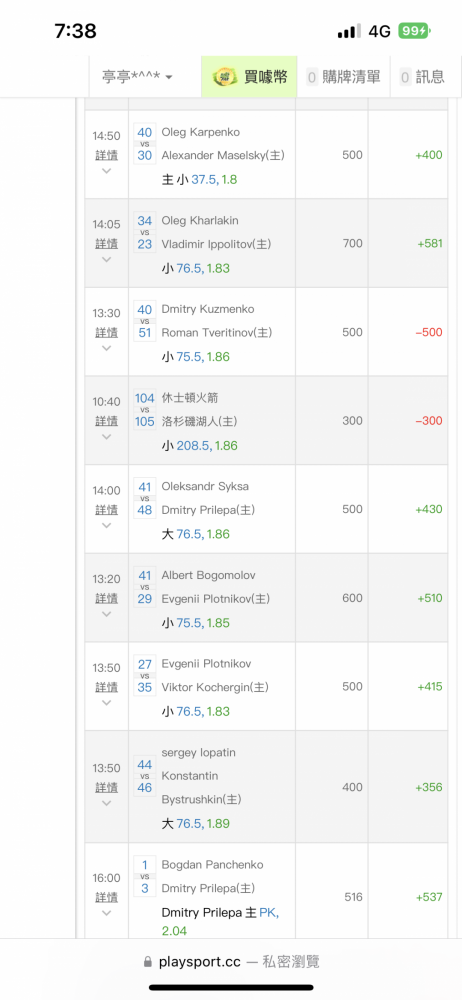This screenshot has height=1000, width=462.
Task: Open the 44 vs 46 Lopatin score box
Action: pyautogui.click(x=145, y=776)
